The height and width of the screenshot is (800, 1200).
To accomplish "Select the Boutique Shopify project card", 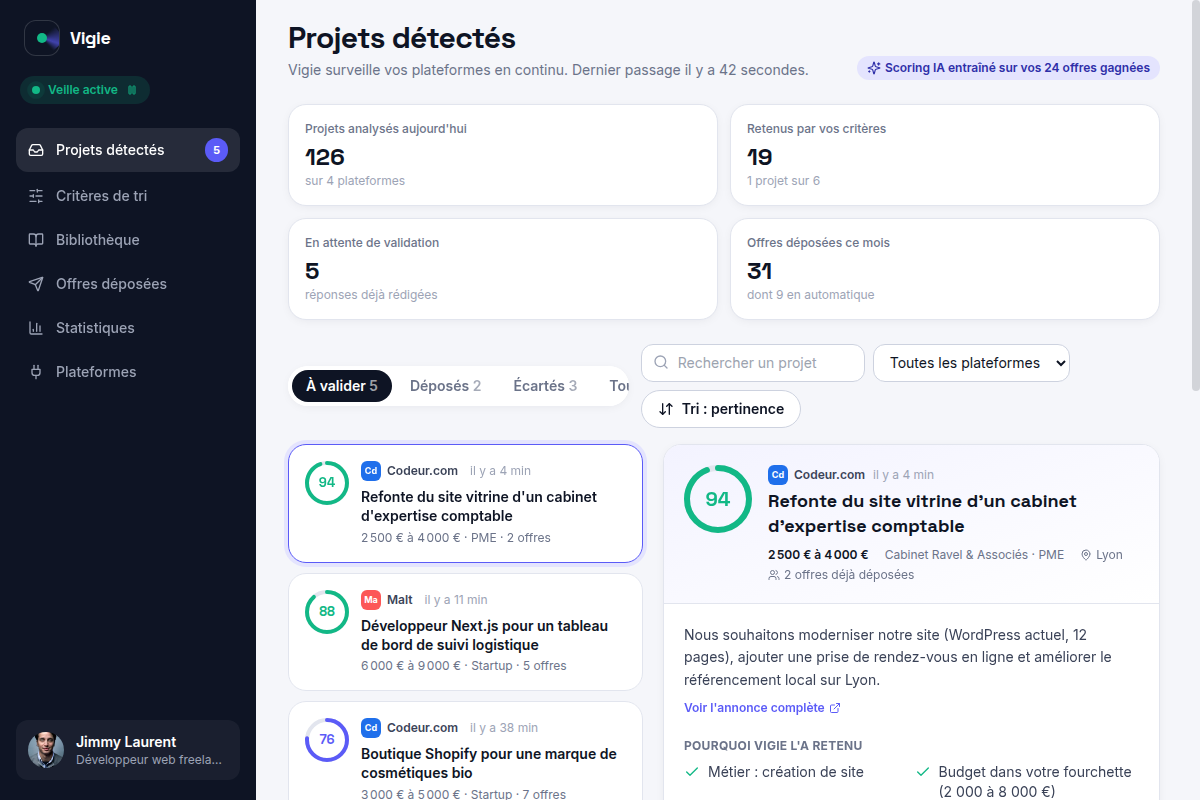I will (465, 750).
